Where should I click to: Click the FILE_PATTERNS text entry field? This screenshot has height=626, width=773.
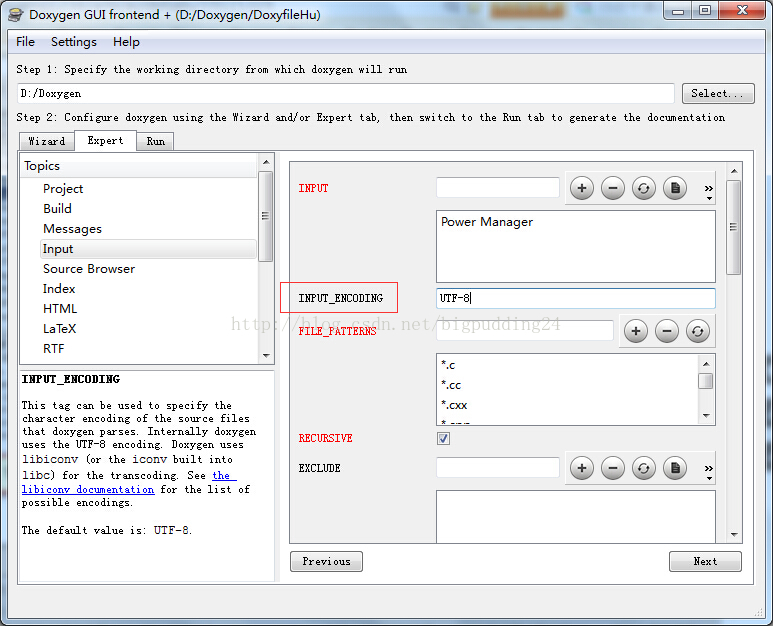pos(525,331)
